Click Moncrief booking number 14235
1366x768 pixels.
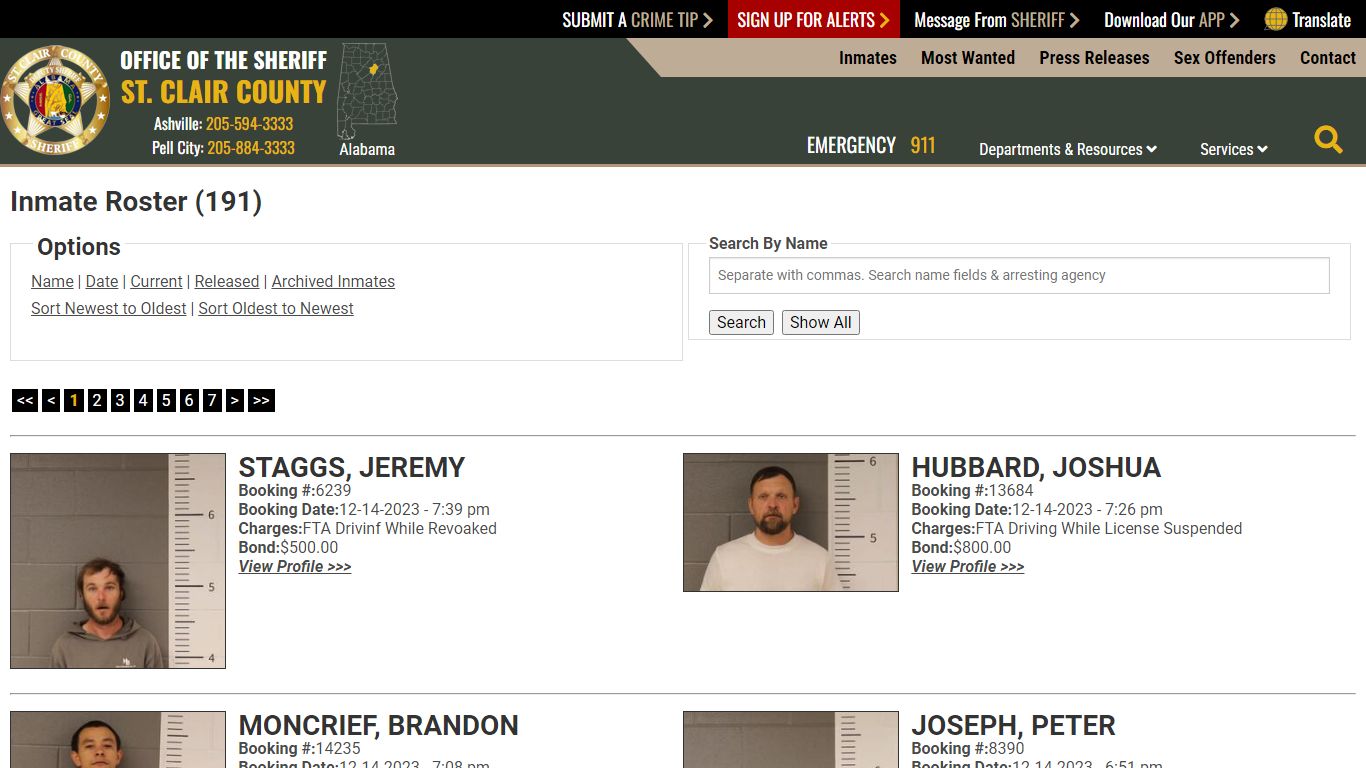tap(338, 749)
